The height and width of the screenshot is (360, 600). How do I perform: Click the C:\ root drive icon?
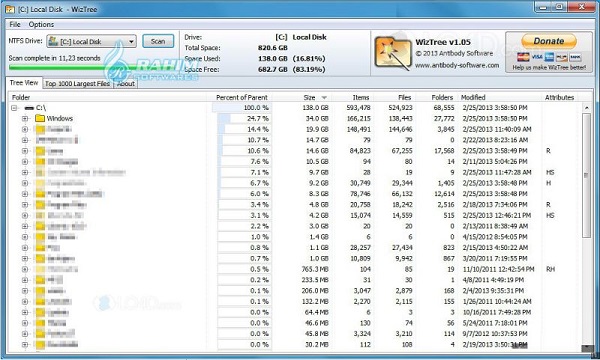pyautogui.click(x=29, y=108)
